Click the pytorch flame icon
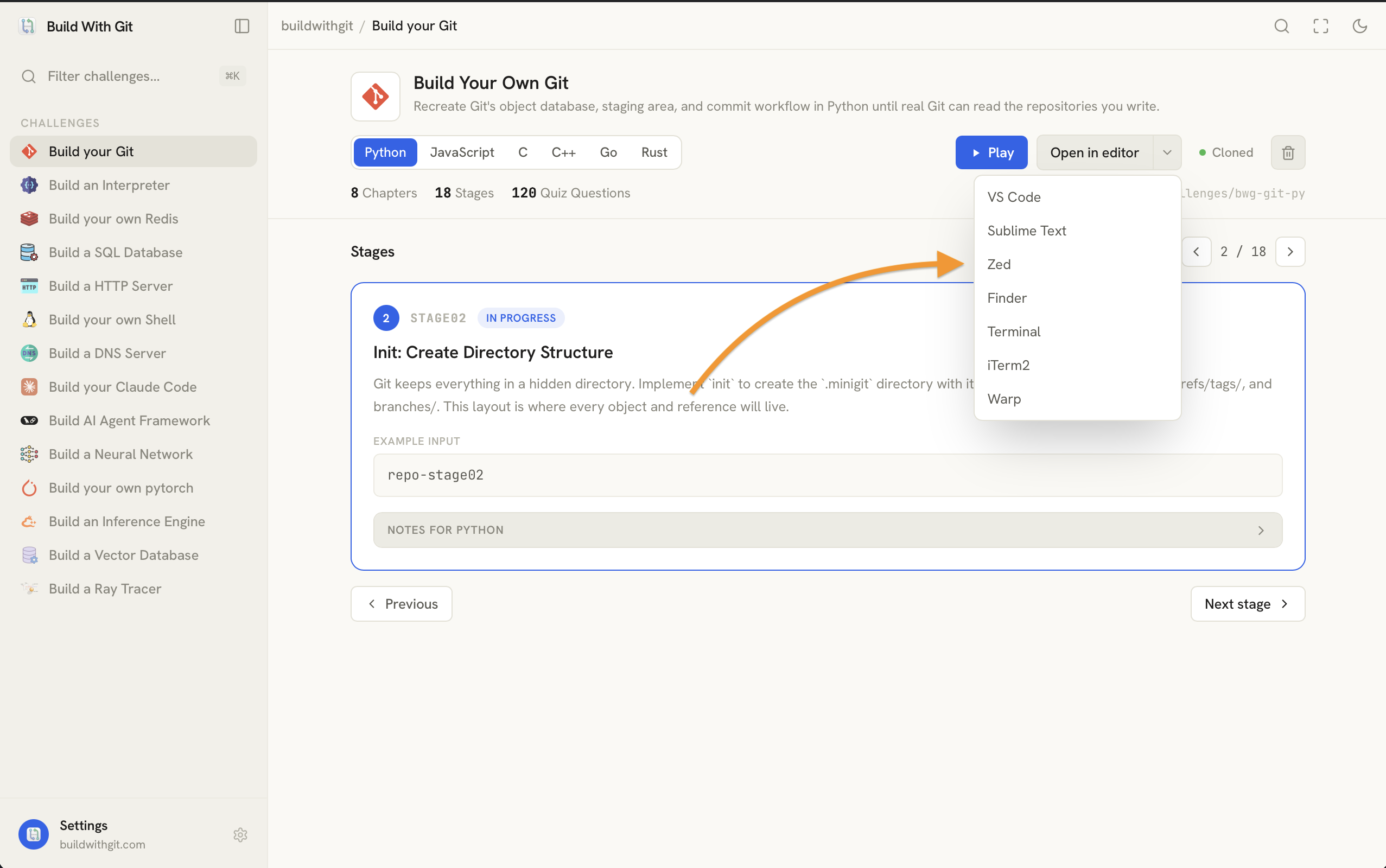The height and width of the screenshot is (868, 1386). 29,488
